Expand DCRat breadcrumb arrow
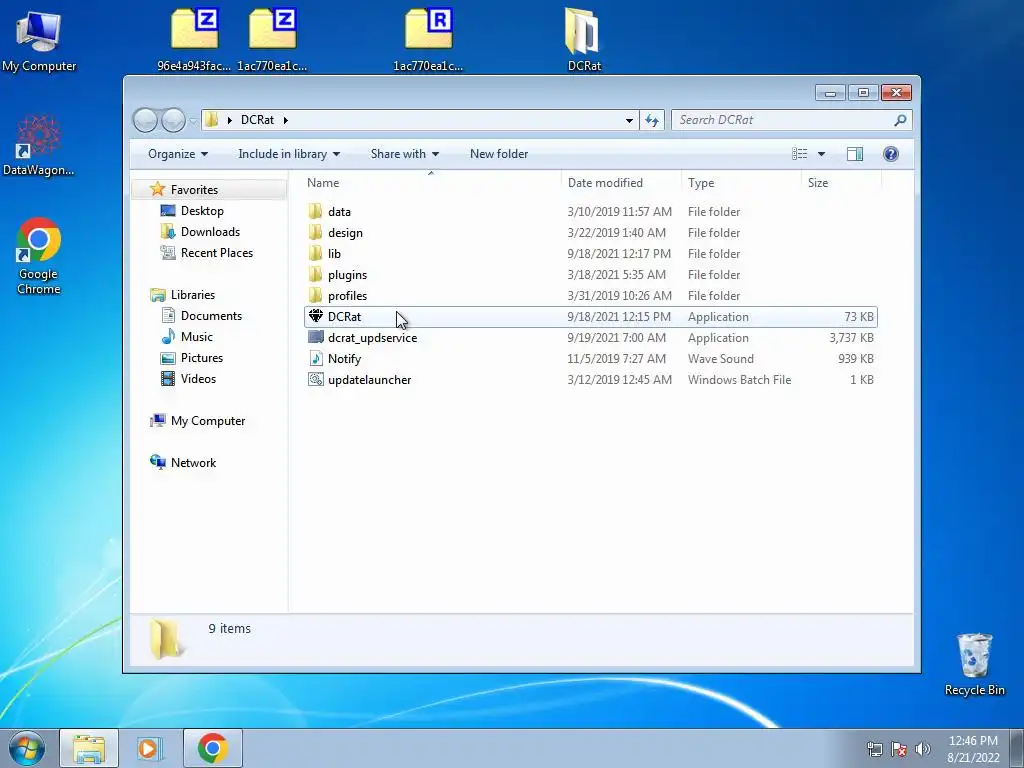 tap(285, 120)
